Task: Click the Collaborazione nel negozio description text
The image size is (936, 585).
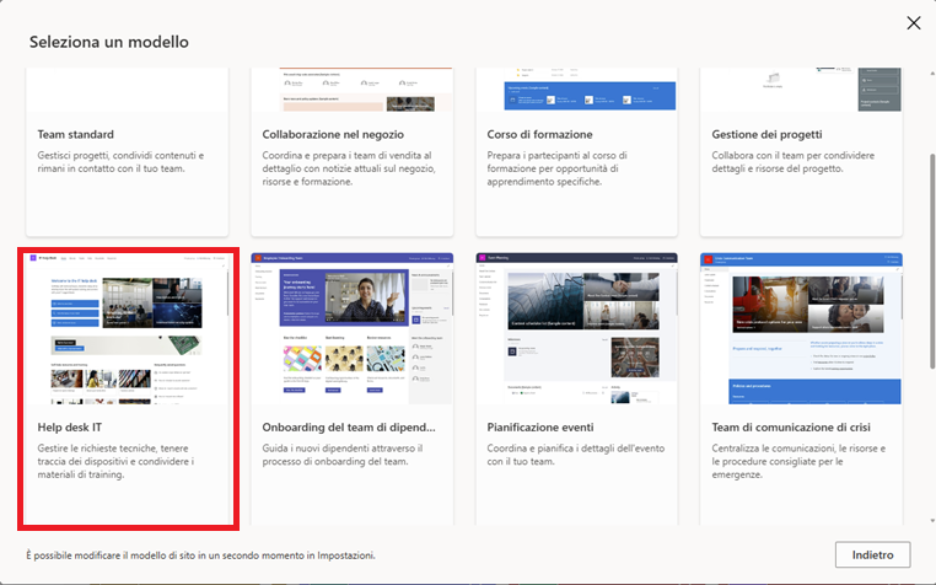Action: 349,168
